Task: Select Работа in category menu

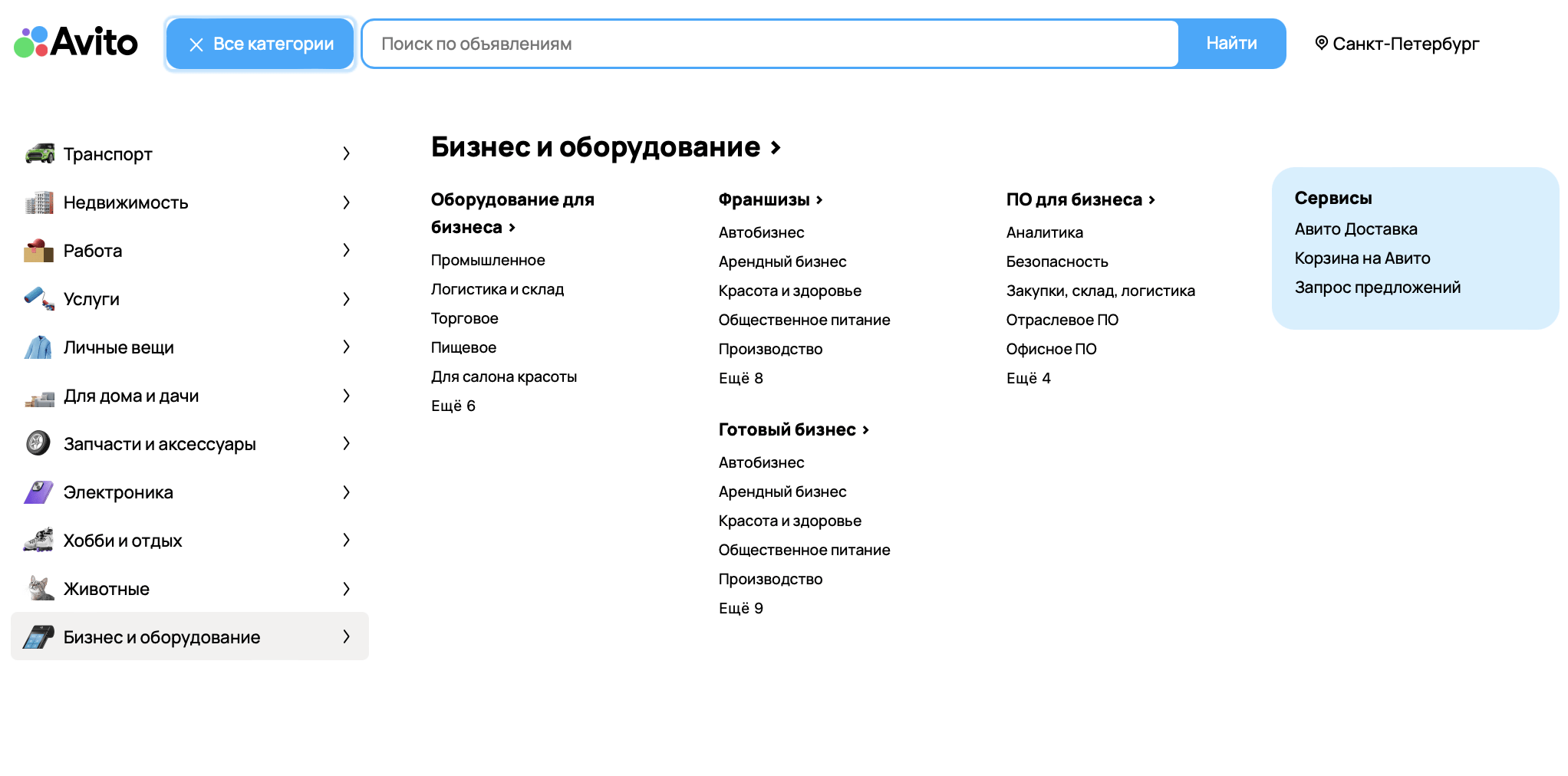Action: tap(189, 251)
